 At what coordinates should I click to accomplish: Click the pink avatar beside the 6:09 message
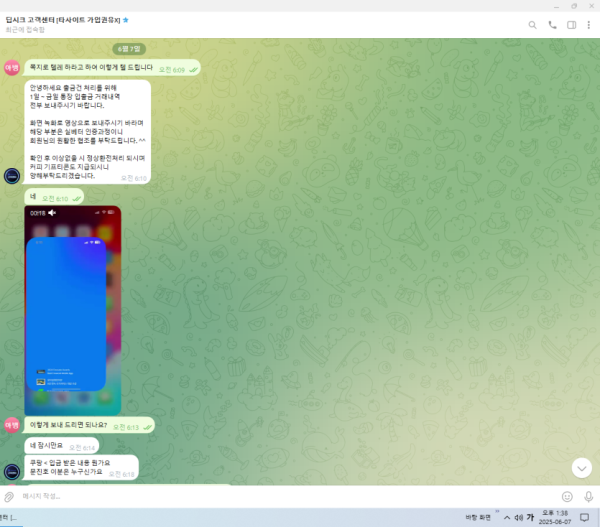[12, 68]
